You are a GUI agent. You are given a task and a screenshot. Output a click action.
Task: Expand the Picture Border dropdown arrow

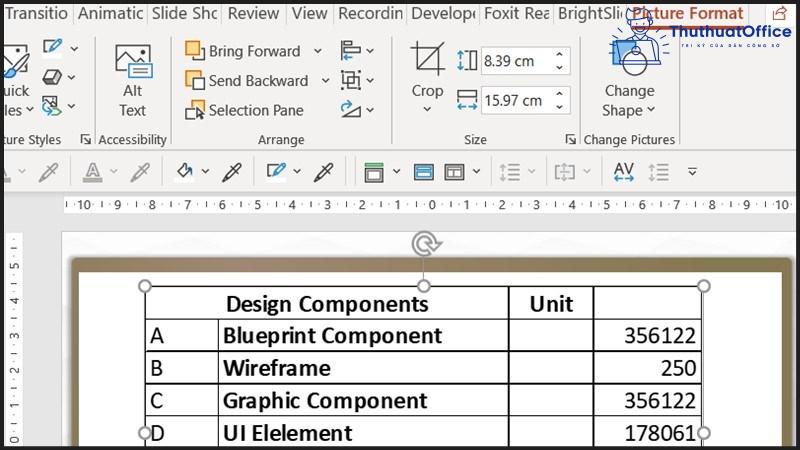click(x=74, y=49)
